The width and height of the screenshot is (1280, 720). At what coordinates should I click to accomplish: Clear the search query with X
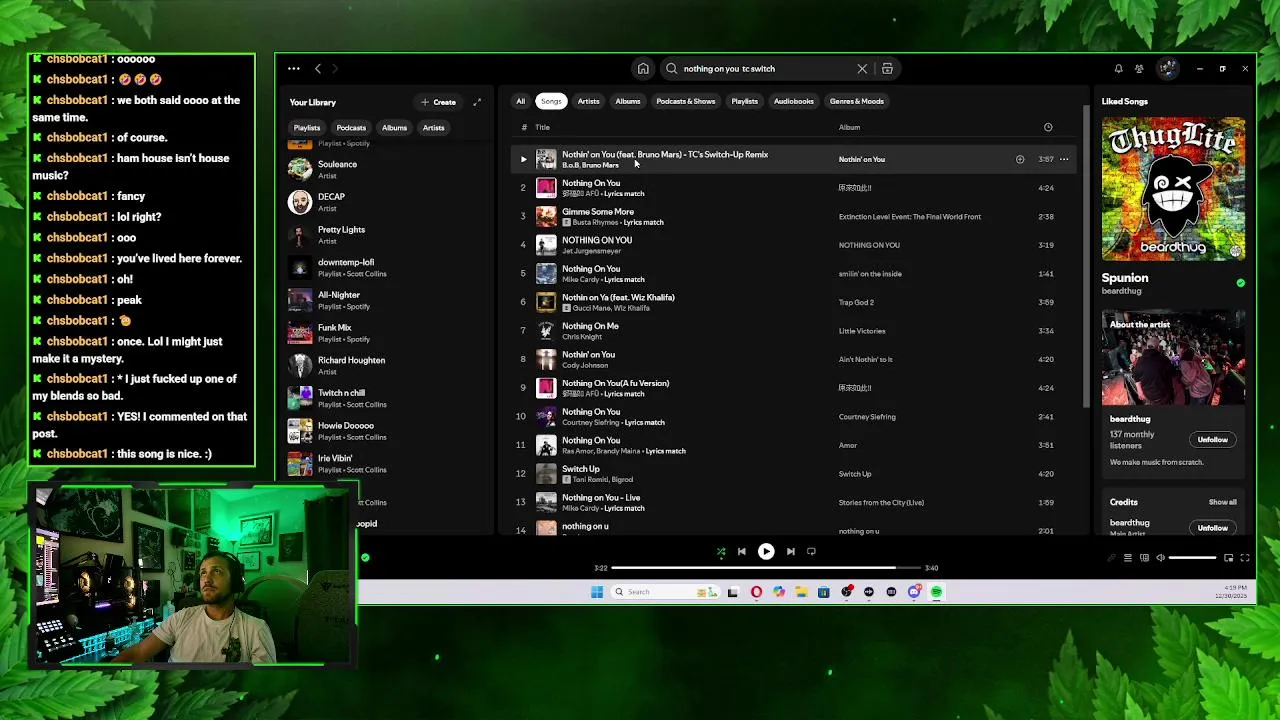[x=862, y=69]
